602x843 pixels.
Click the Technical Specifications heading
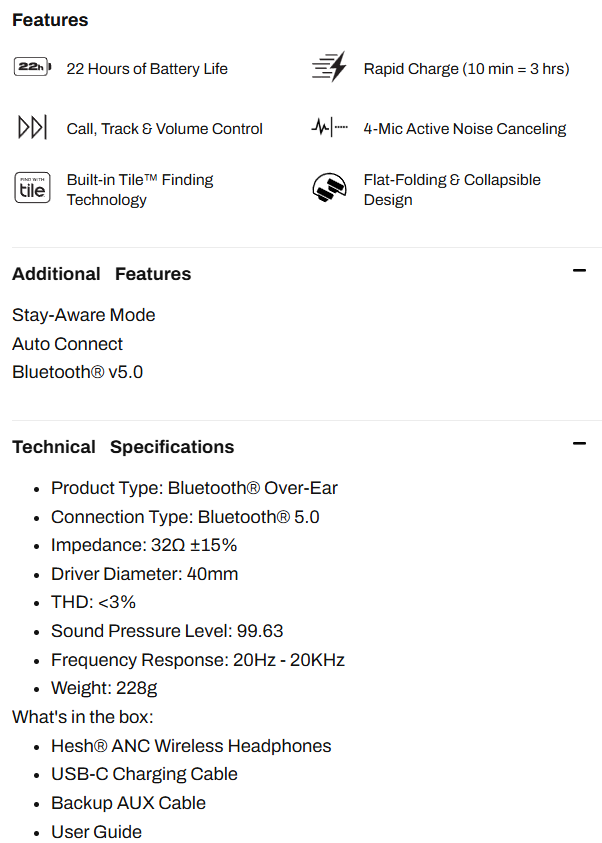[x=123, y=447]
